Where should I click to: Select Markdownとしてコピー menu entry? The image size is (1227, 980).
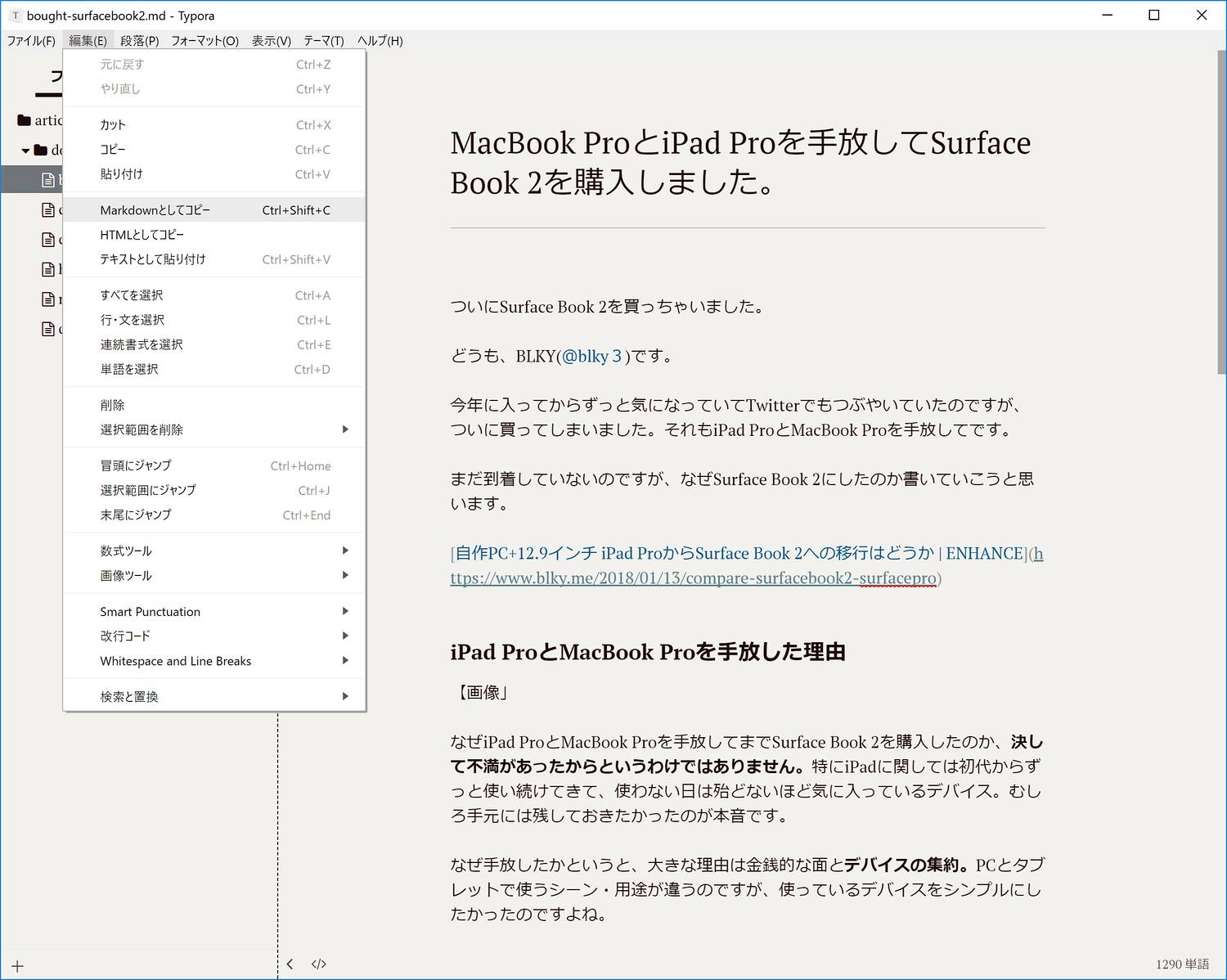click(x=214, y=209)
